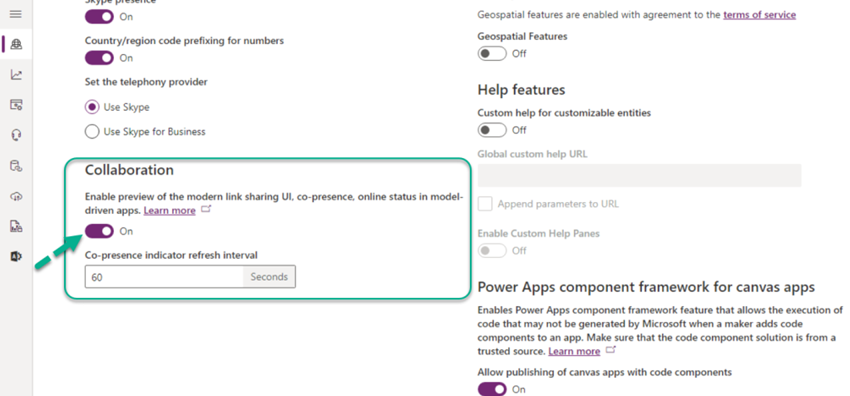Viewport: 850px width, 396px height.
Task: Select Use Skype for Business option
Action: click(92, 132)
